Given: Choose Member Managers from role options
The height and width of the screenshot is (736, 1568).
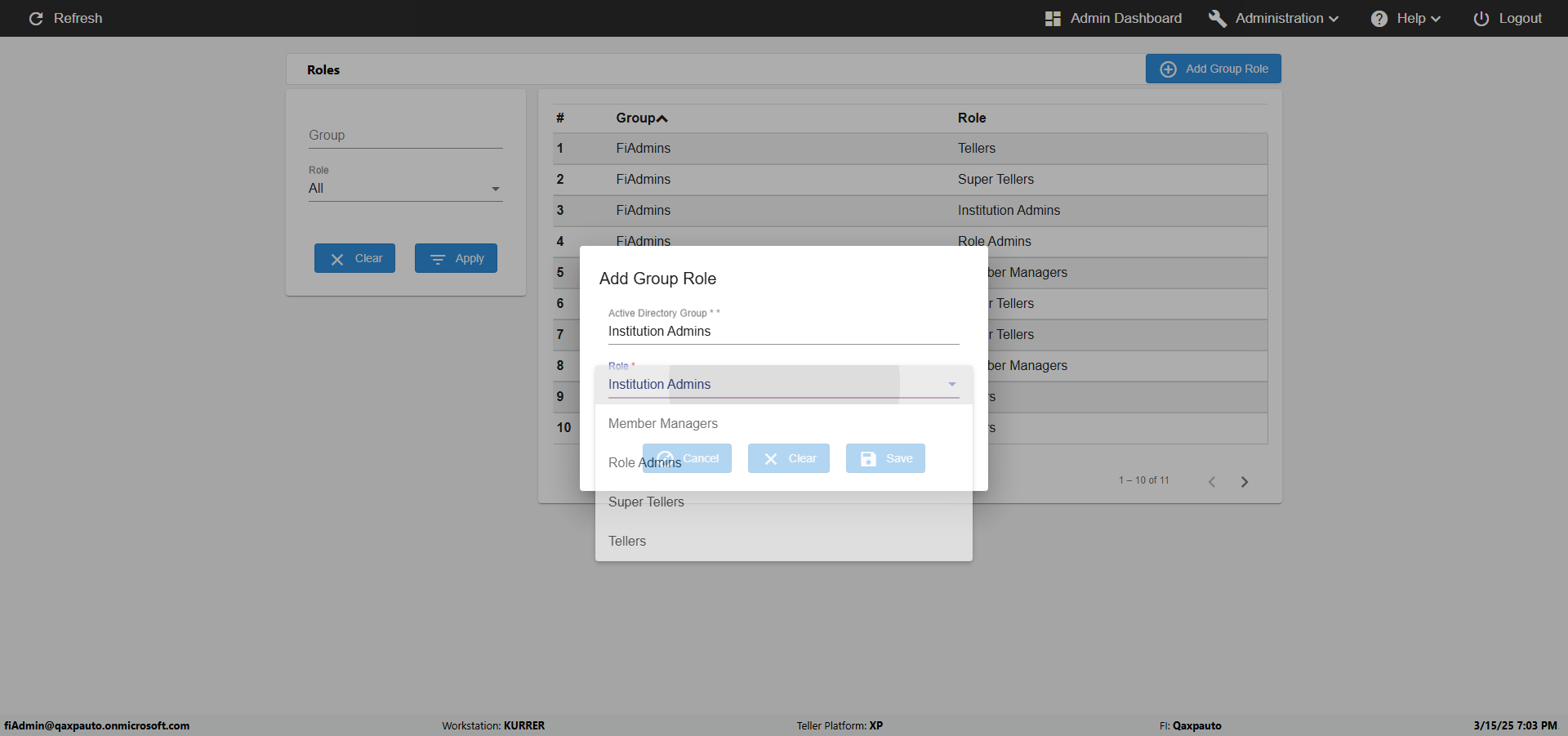Looking at the screenshot, I should click(784, 423).
